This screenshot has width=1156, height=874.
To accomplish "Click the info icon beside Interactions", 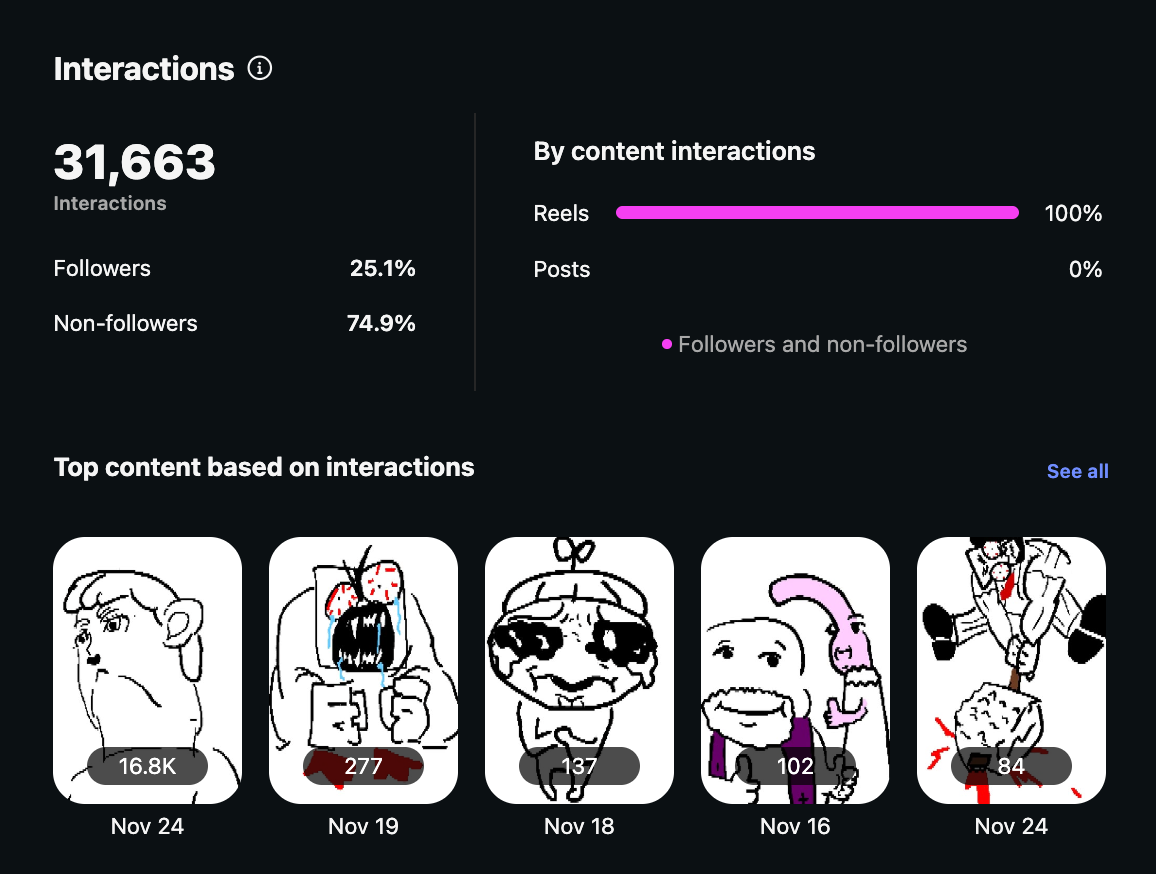I will (x=260, y=69).
